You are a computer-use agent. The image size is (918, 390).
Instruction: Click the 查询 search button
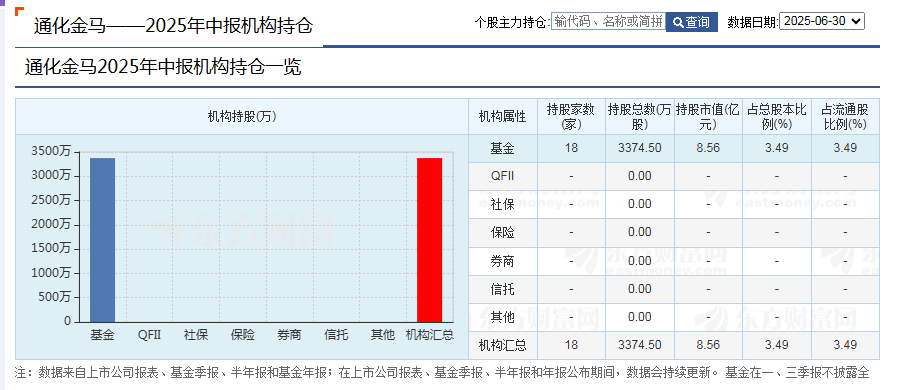click(x=692, y=22)
